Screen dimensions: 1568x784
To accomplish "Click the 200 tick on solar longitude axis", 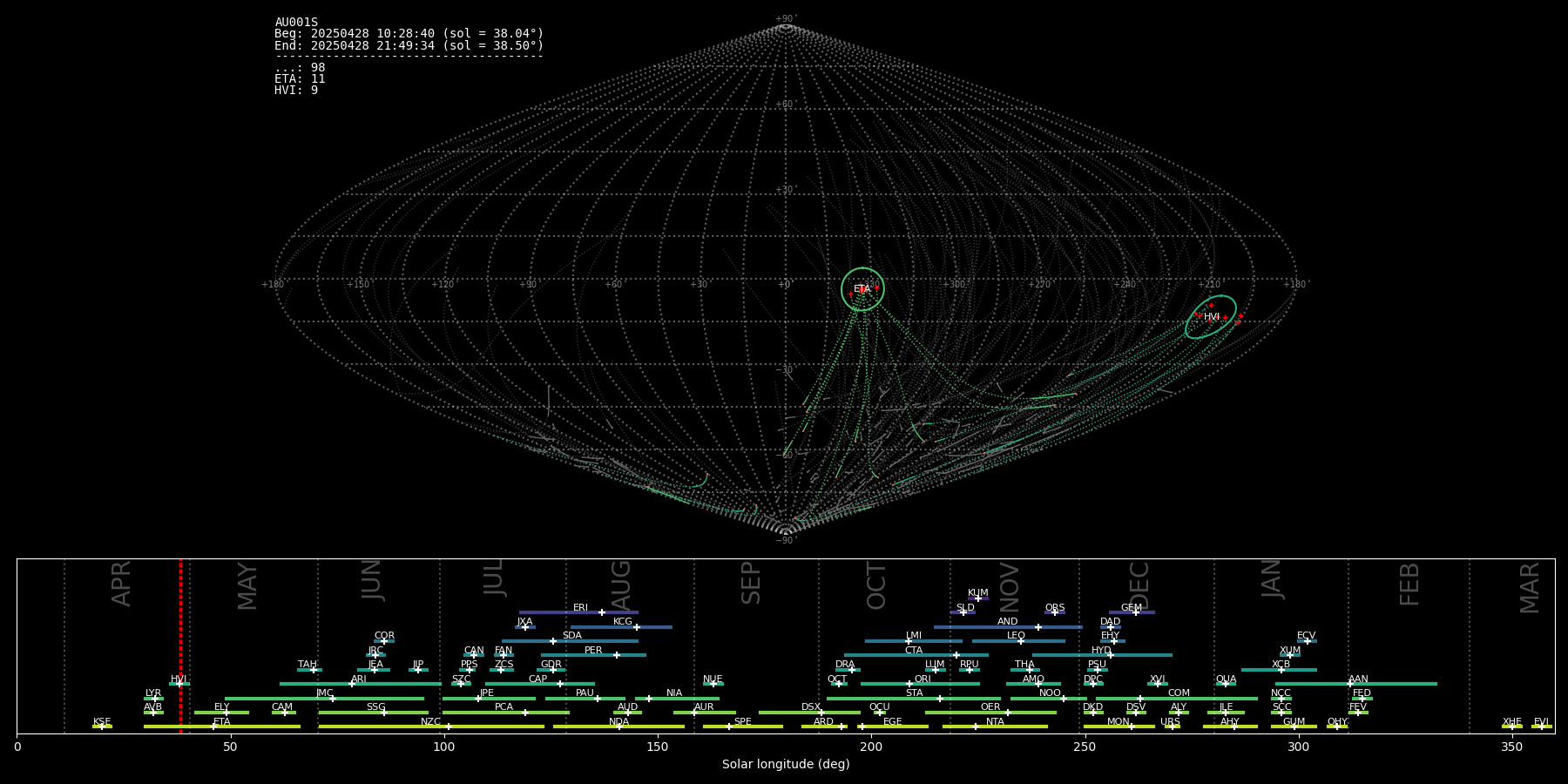I will point(871,747).
